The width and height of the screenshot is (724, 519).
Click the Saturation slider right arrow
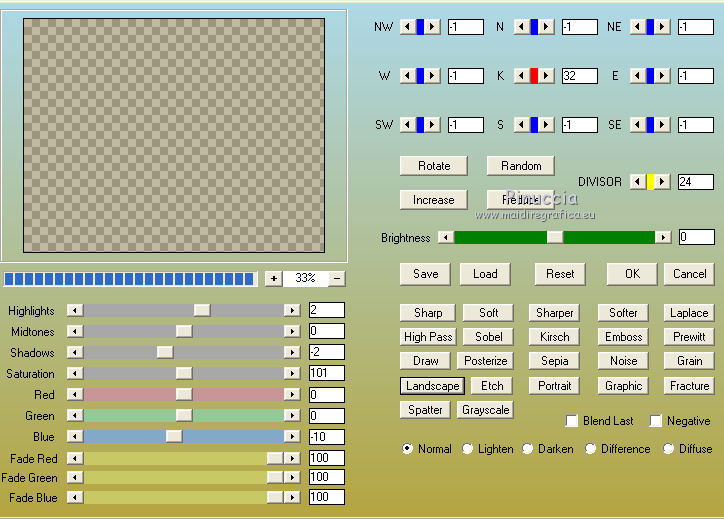coord(292,373)
